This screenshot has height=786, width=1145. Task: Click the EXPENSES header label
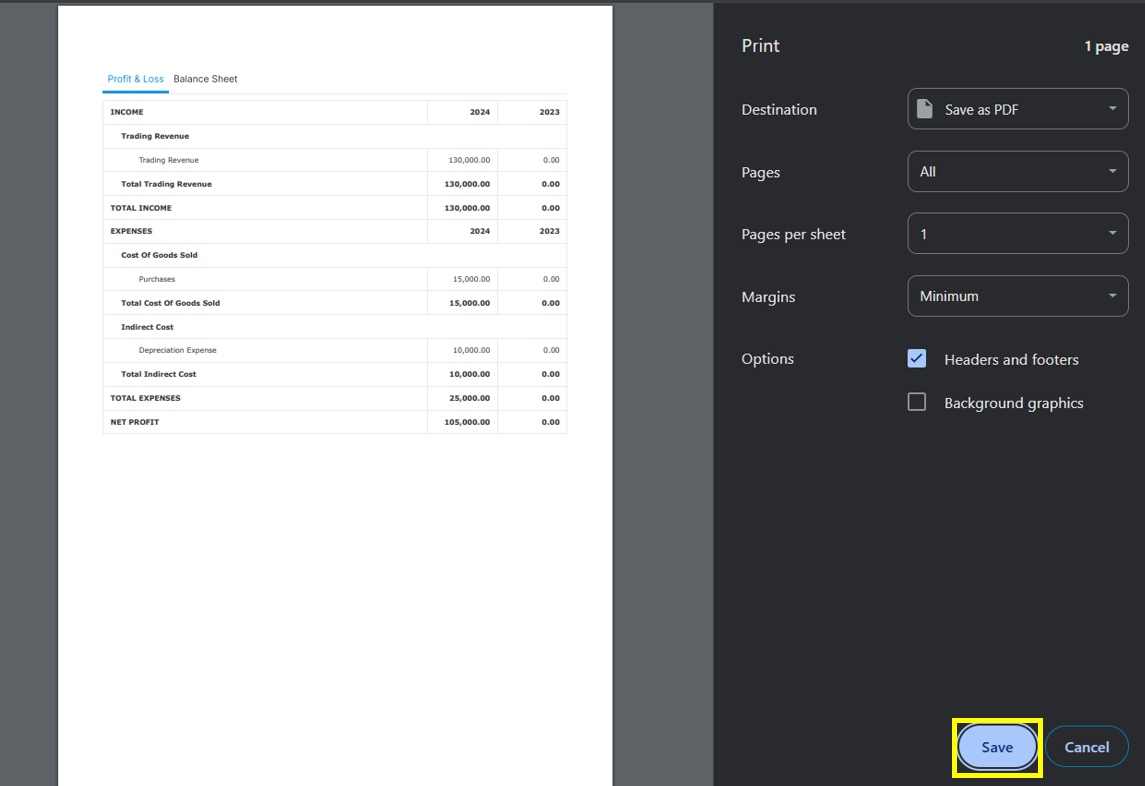tap(131, 232)
